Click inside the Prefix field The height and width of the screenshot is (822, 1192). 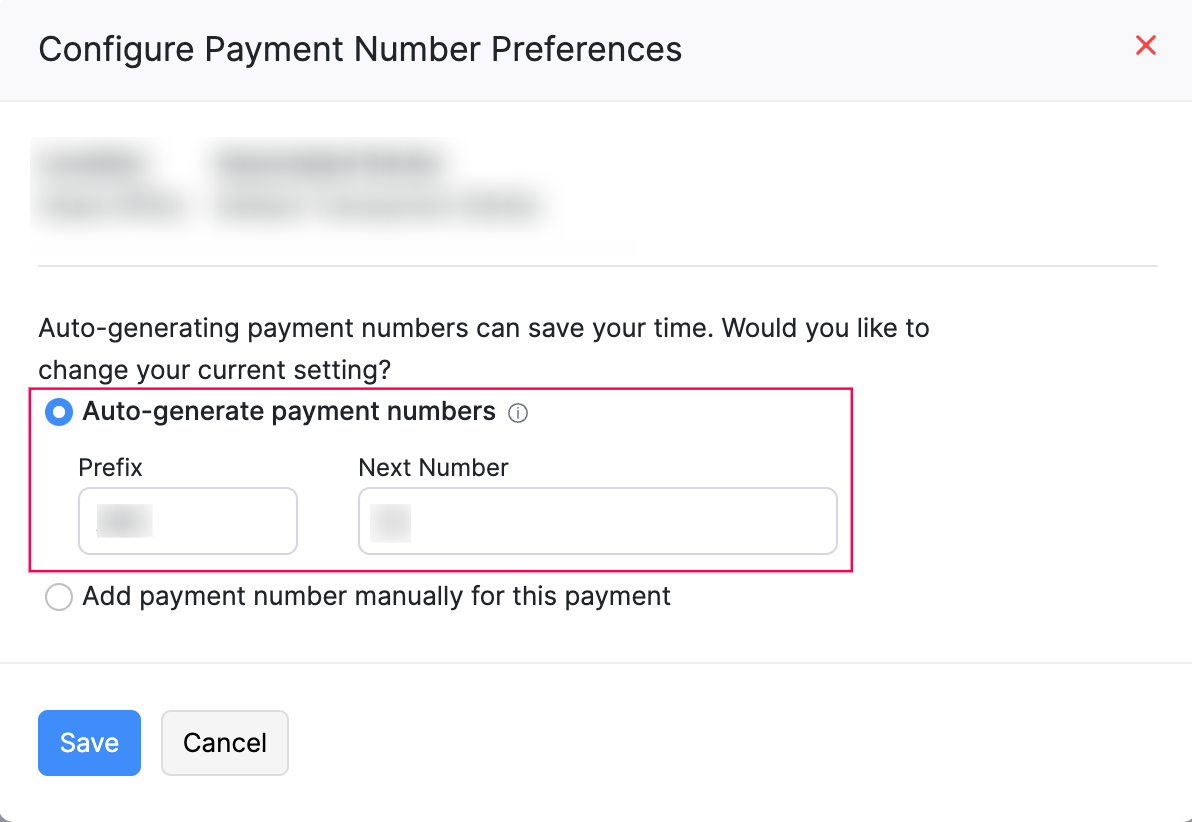(x=187, y=520)
